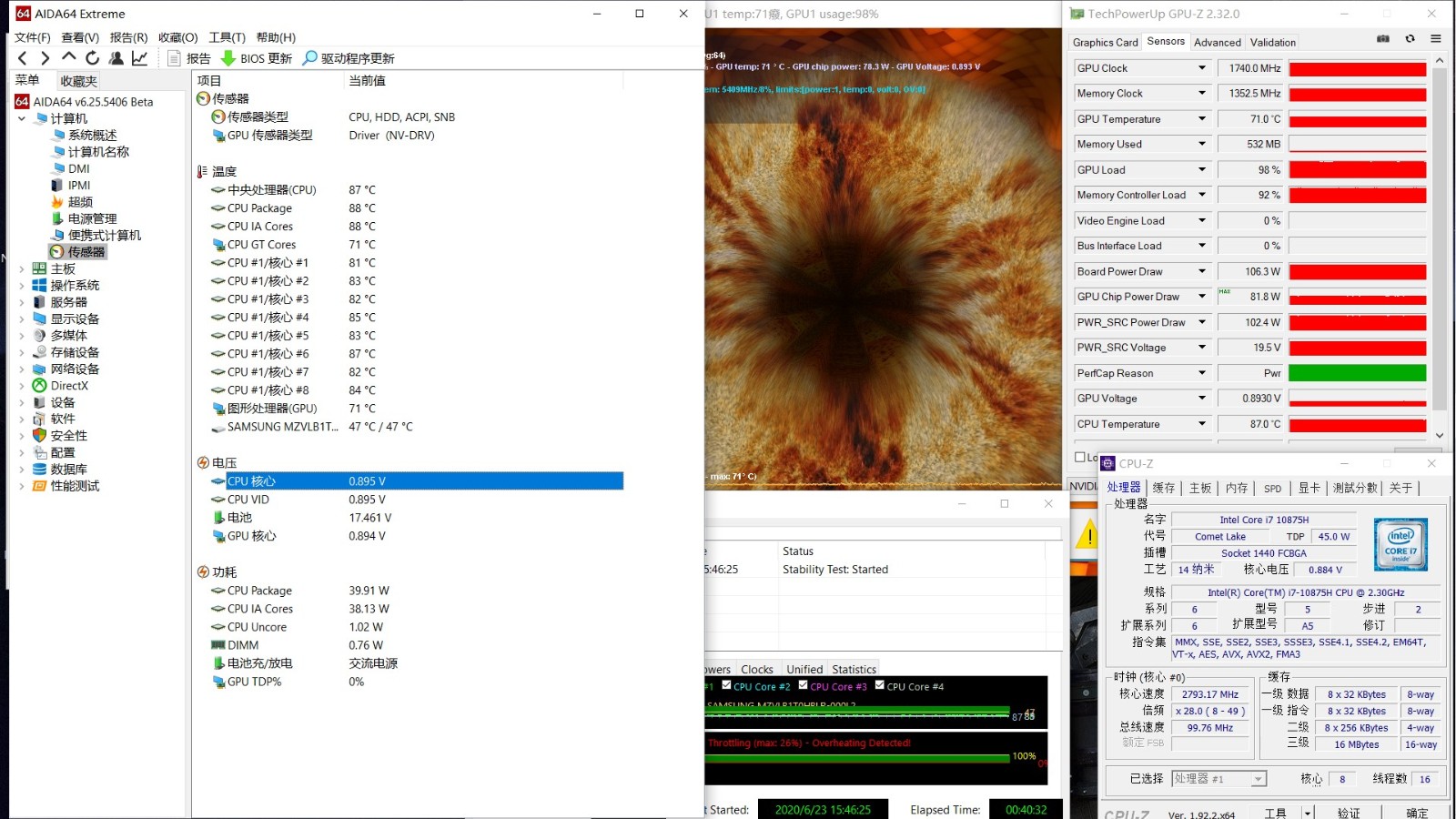Start BIOS 更新 from the toolbar
1456x819 pixels.
[257, 58]
